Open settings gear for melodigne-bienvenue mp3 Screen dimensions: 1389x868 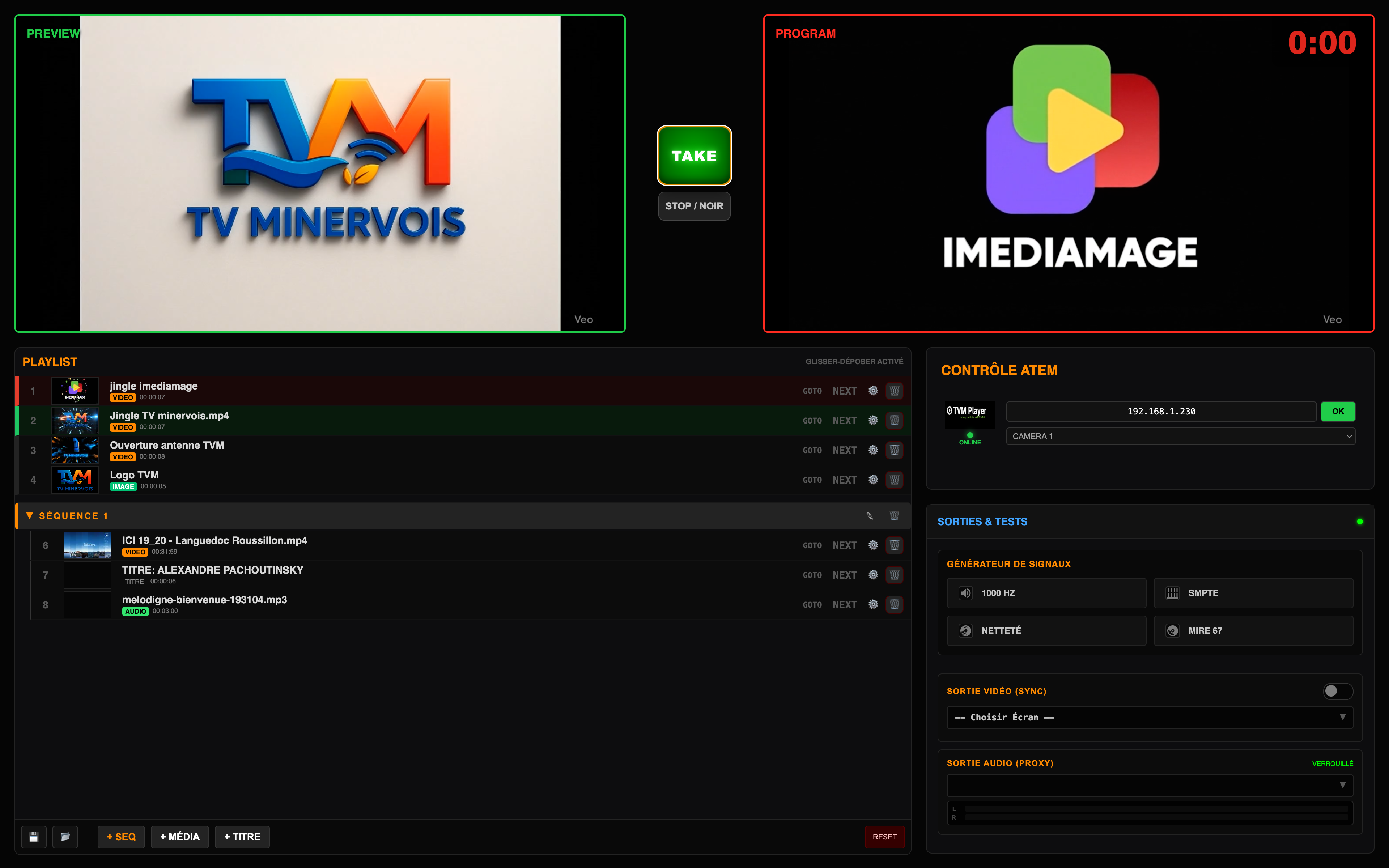click(873, 604)
